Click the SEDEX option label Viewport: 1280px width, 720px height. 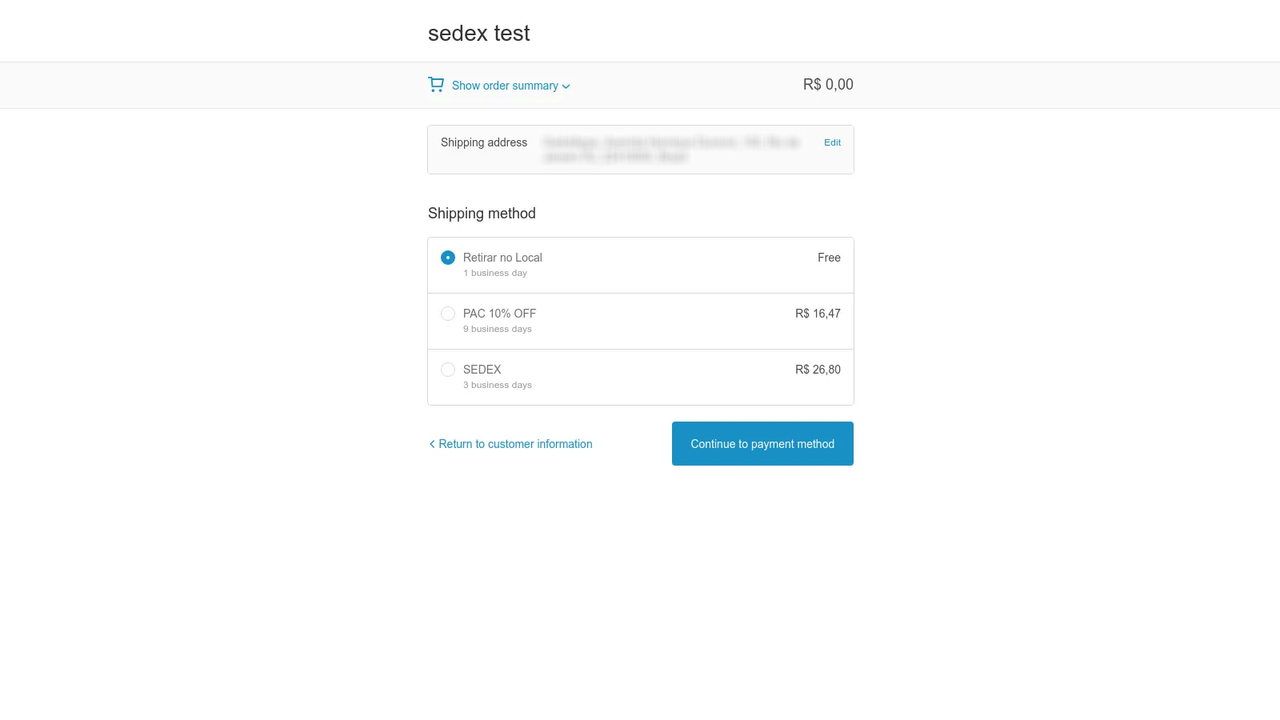pos(482,370)
